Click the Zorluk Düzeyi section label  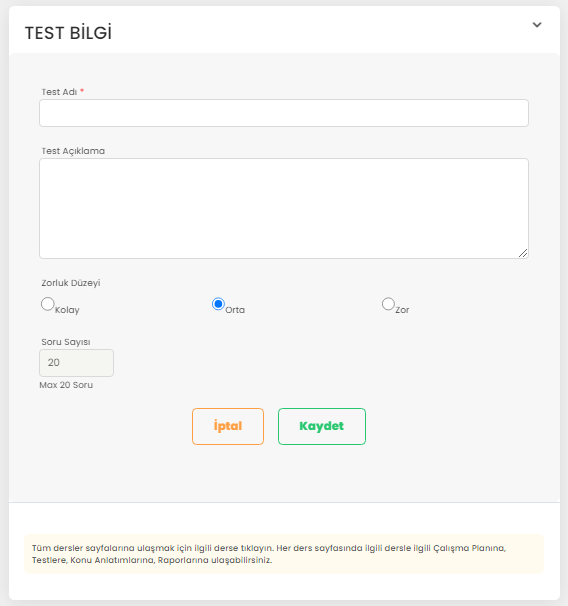point(71,283)
